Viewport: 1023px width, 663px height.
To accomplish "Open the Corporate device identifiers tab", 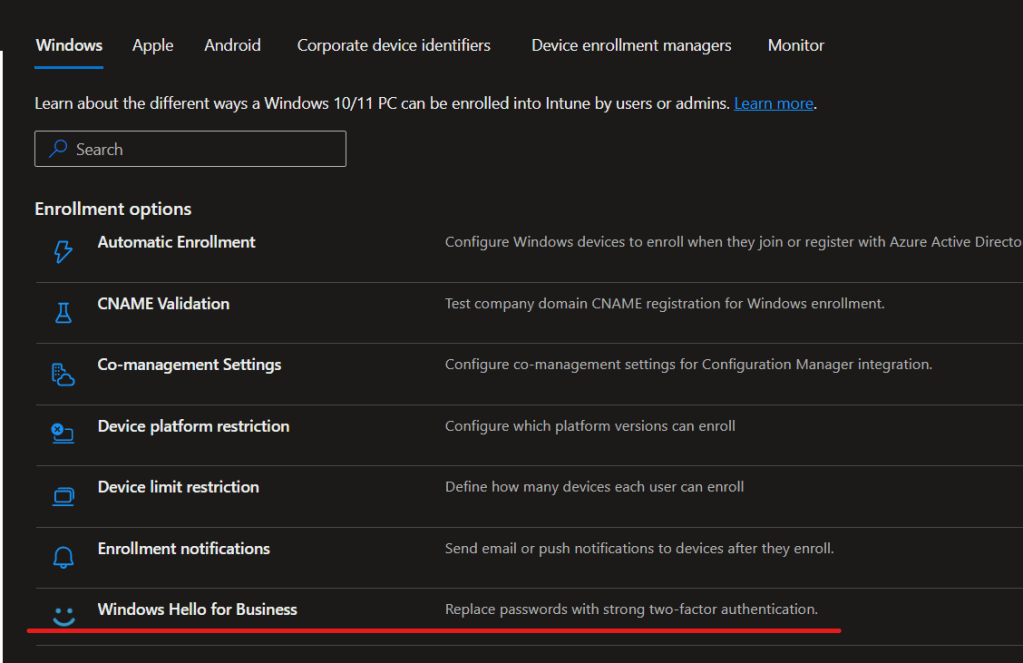I will (393, 46).
